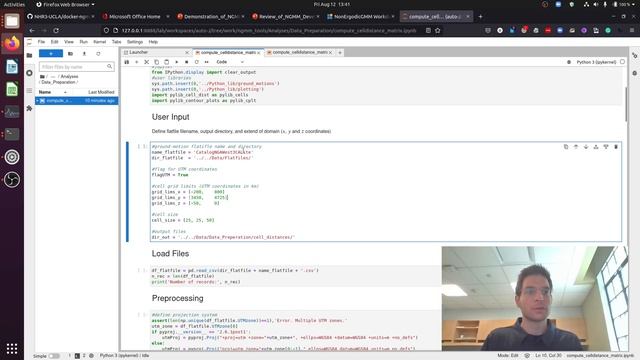Screen dimensions: 640x360
Task: Open the Activities overview
Action: coord(14,4)
